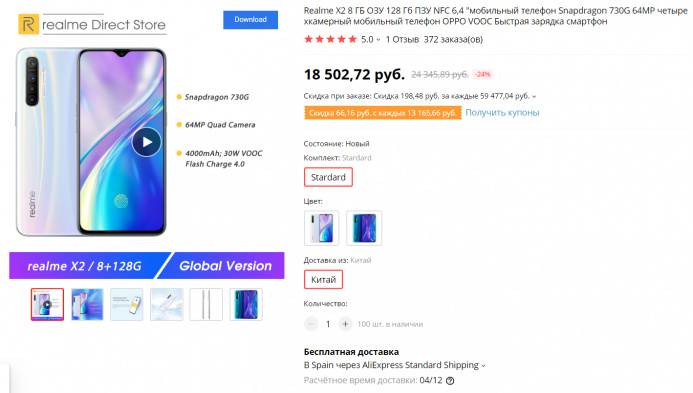Open the 1 Отзыв reviews link
Screen dimensions: 693x393
[402, 39]
